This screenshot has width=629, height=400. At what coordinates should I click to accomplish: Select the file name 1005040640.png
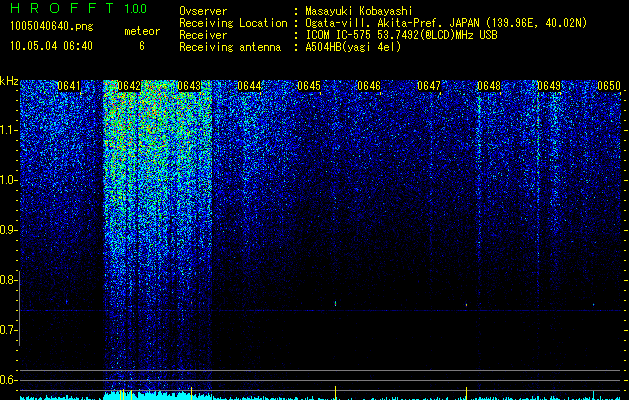click(x=52, y=26)
